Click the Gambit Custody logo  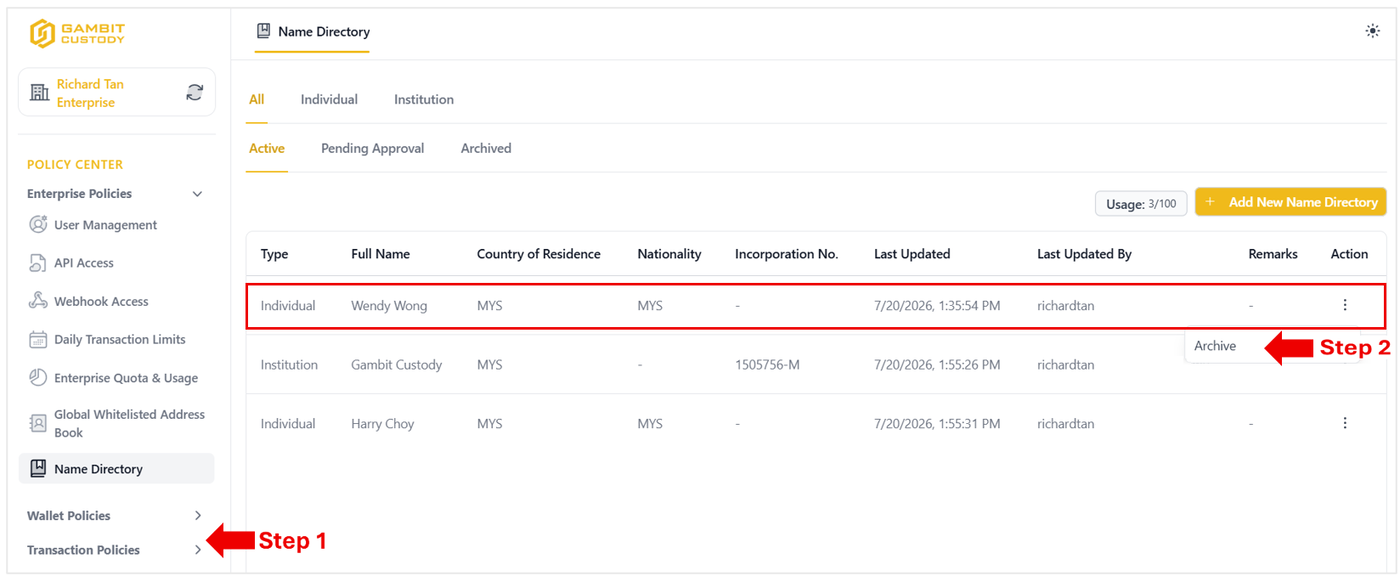click(x=77, y=33)
